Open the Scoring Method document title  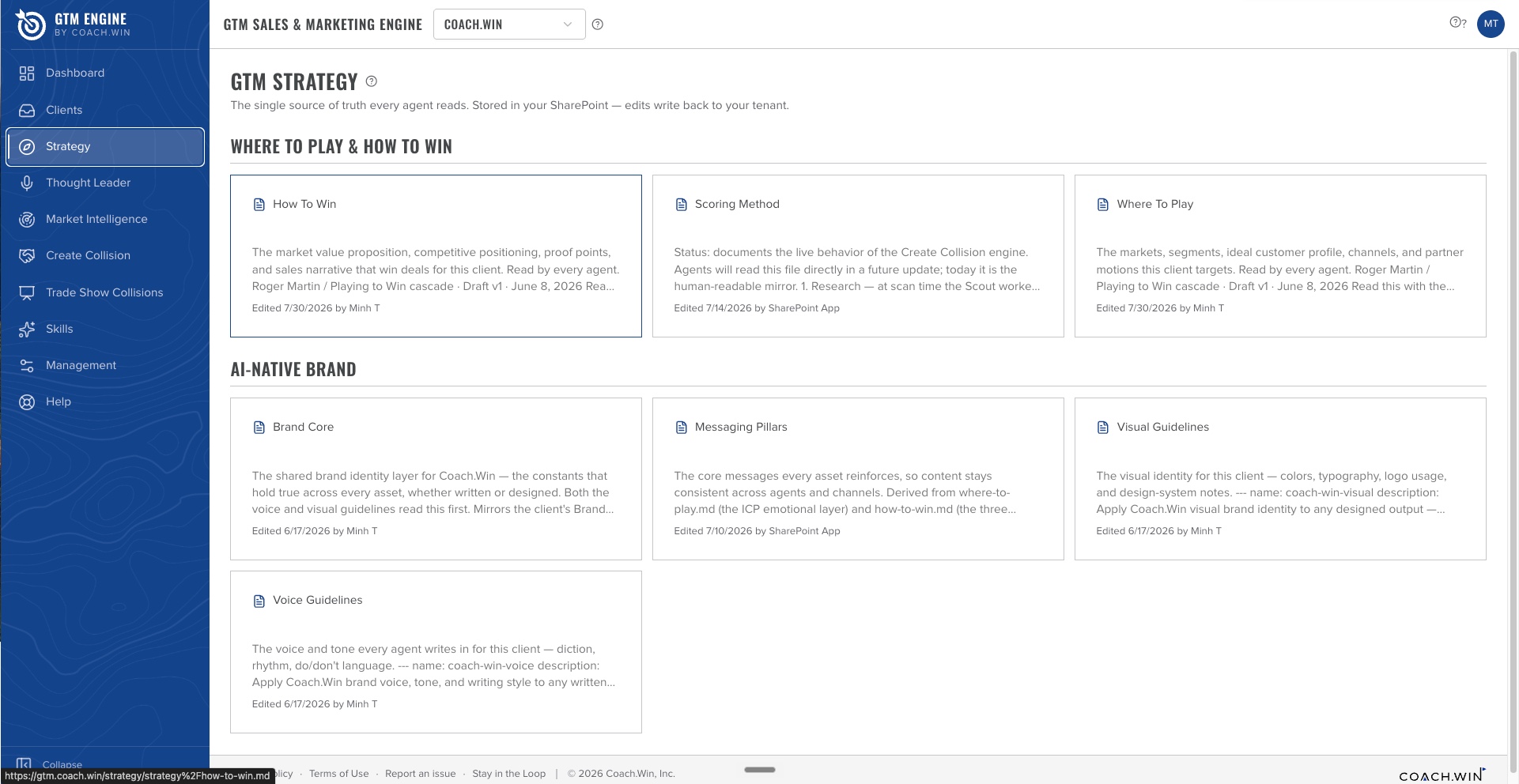pyautogui.click(x=737, y=204)
